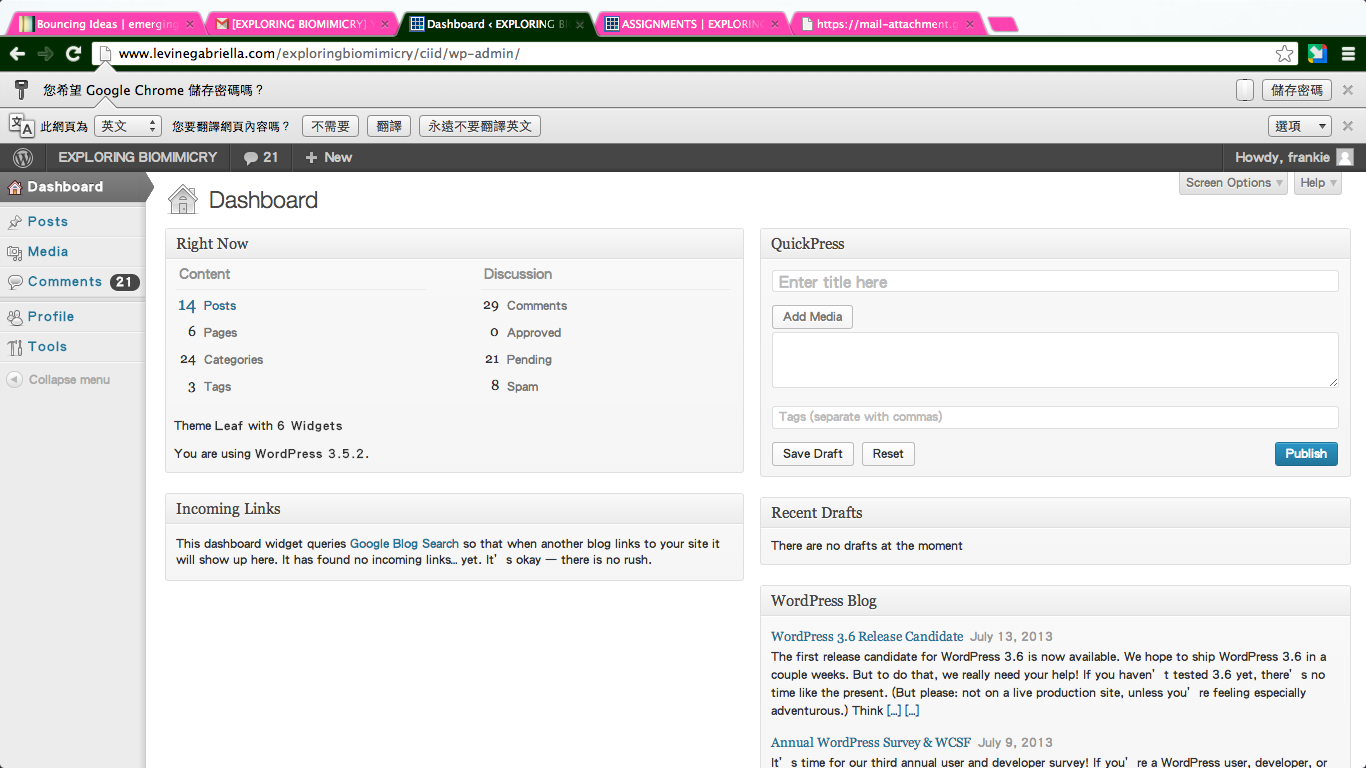Publish the QuickPress post
This screenshot has height=768, width=1366.
1306,454
